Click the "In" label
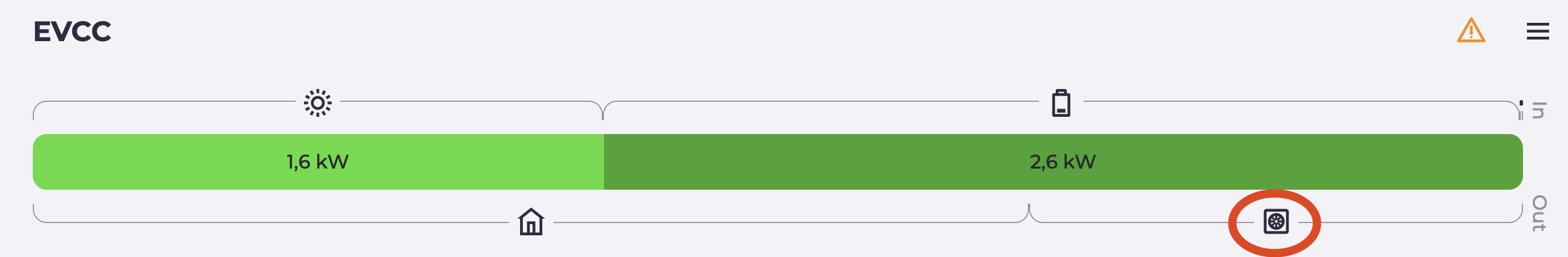The height and width of the screenshot is (257, 1568). click(x=1538, y=110)
